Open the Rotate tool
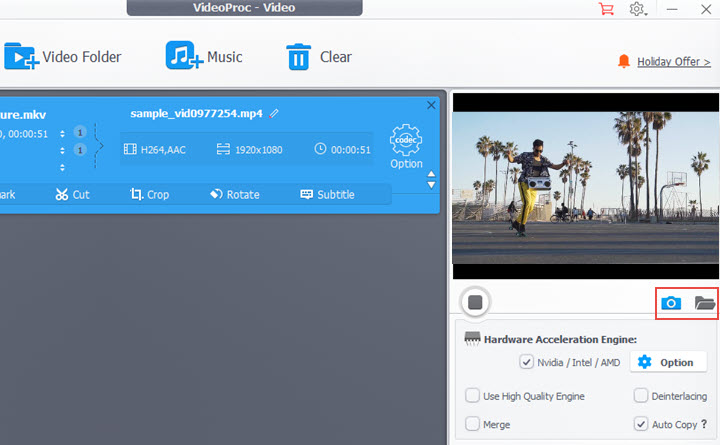 [235, 195]
